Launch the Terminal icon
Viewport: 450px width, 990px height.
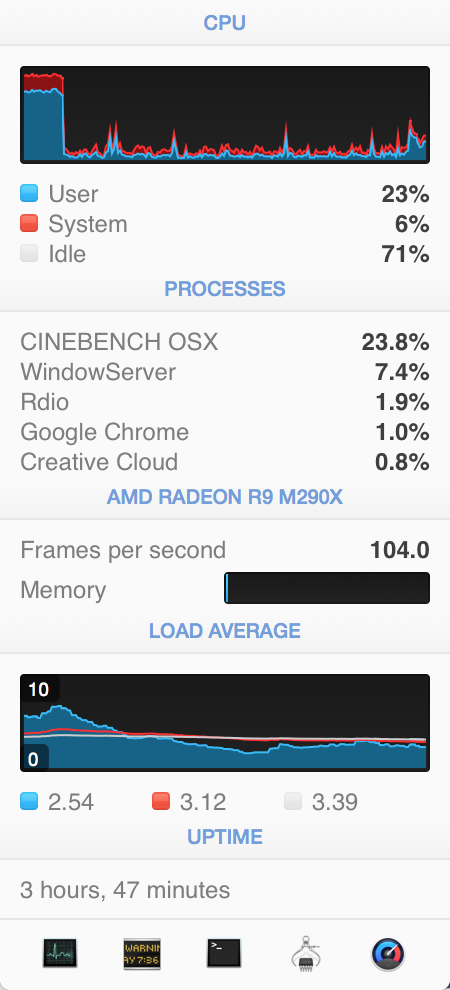224,953
